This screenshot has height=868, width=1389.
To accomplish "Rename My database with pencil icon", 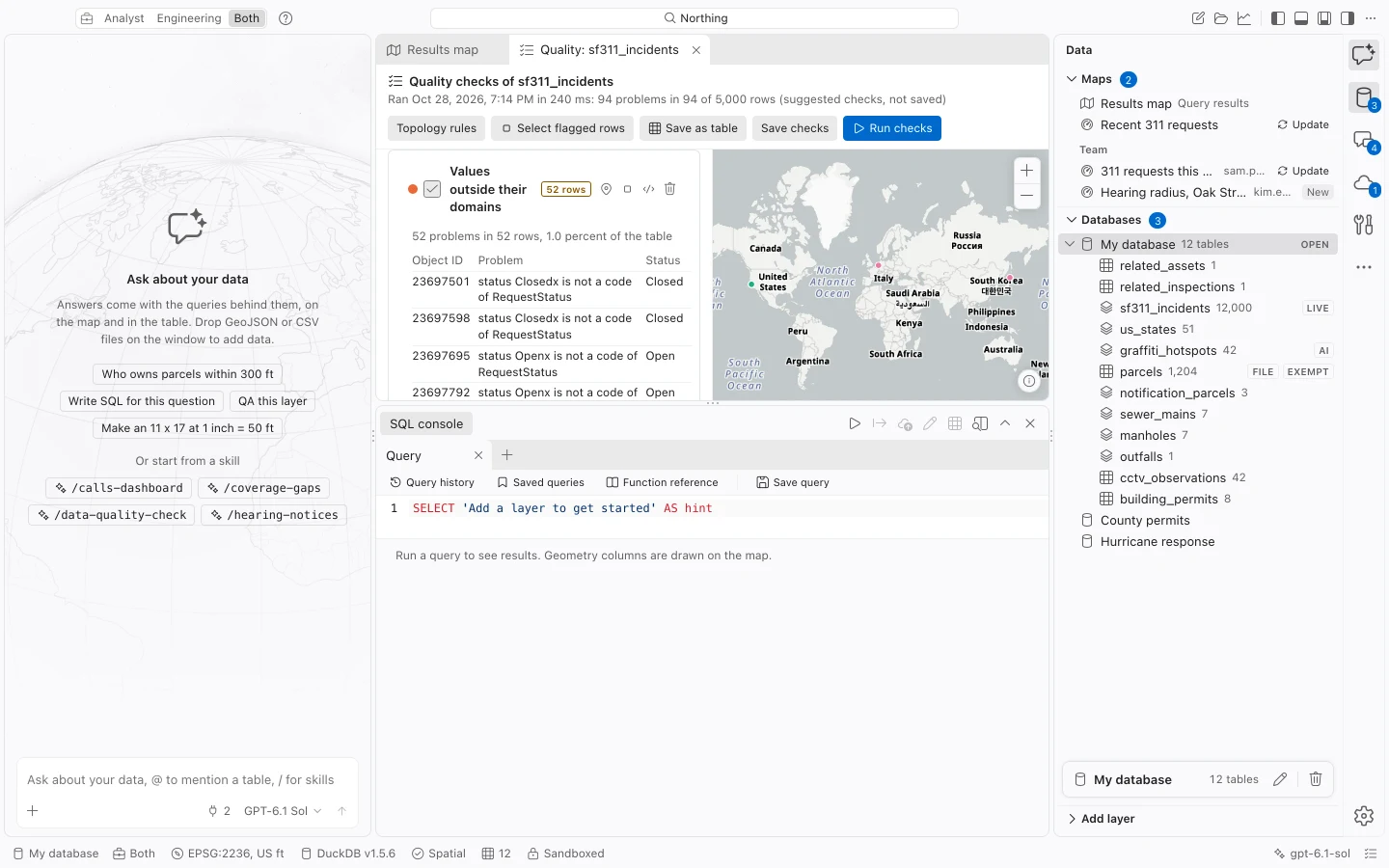I will pyautogui.click(x=1280, y=779).
